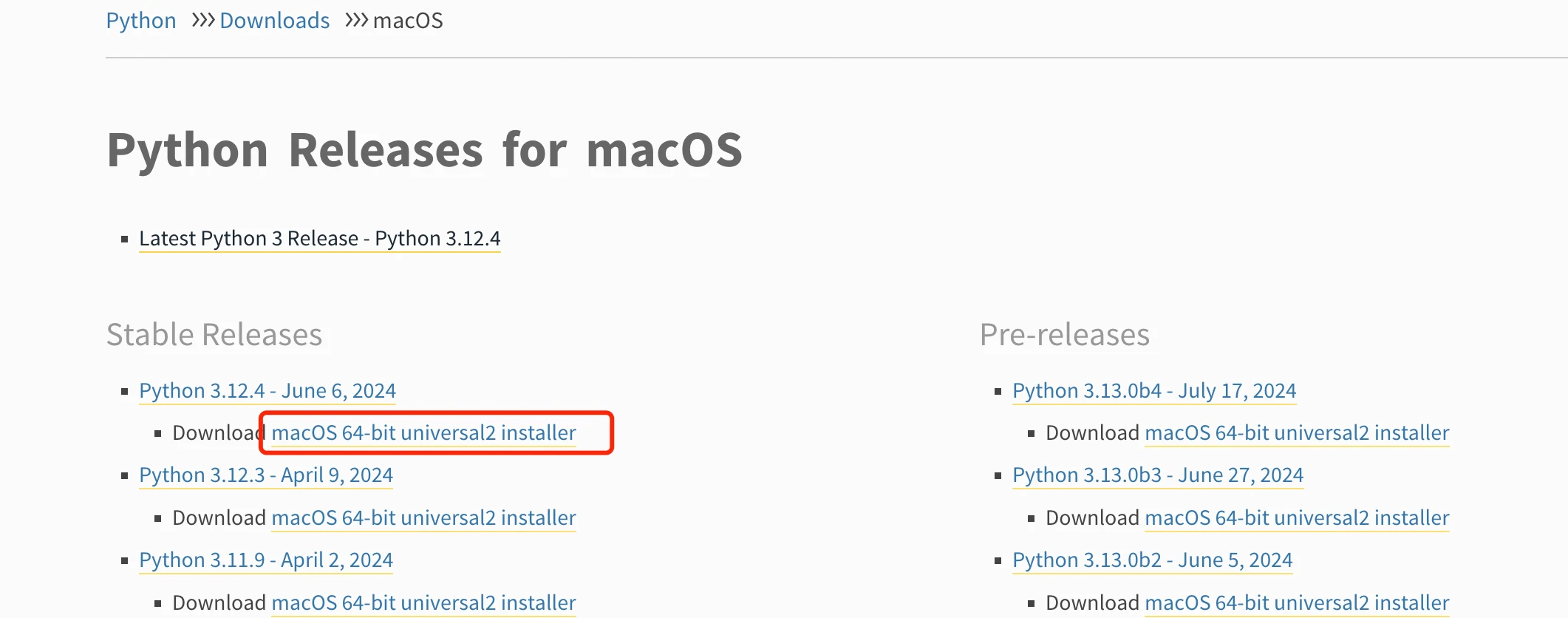Open the Python 3.12.4 release page
Image resolution: width=1568 pixels, height=618 pixels.
pyautogui.click(x=267, y=390)
